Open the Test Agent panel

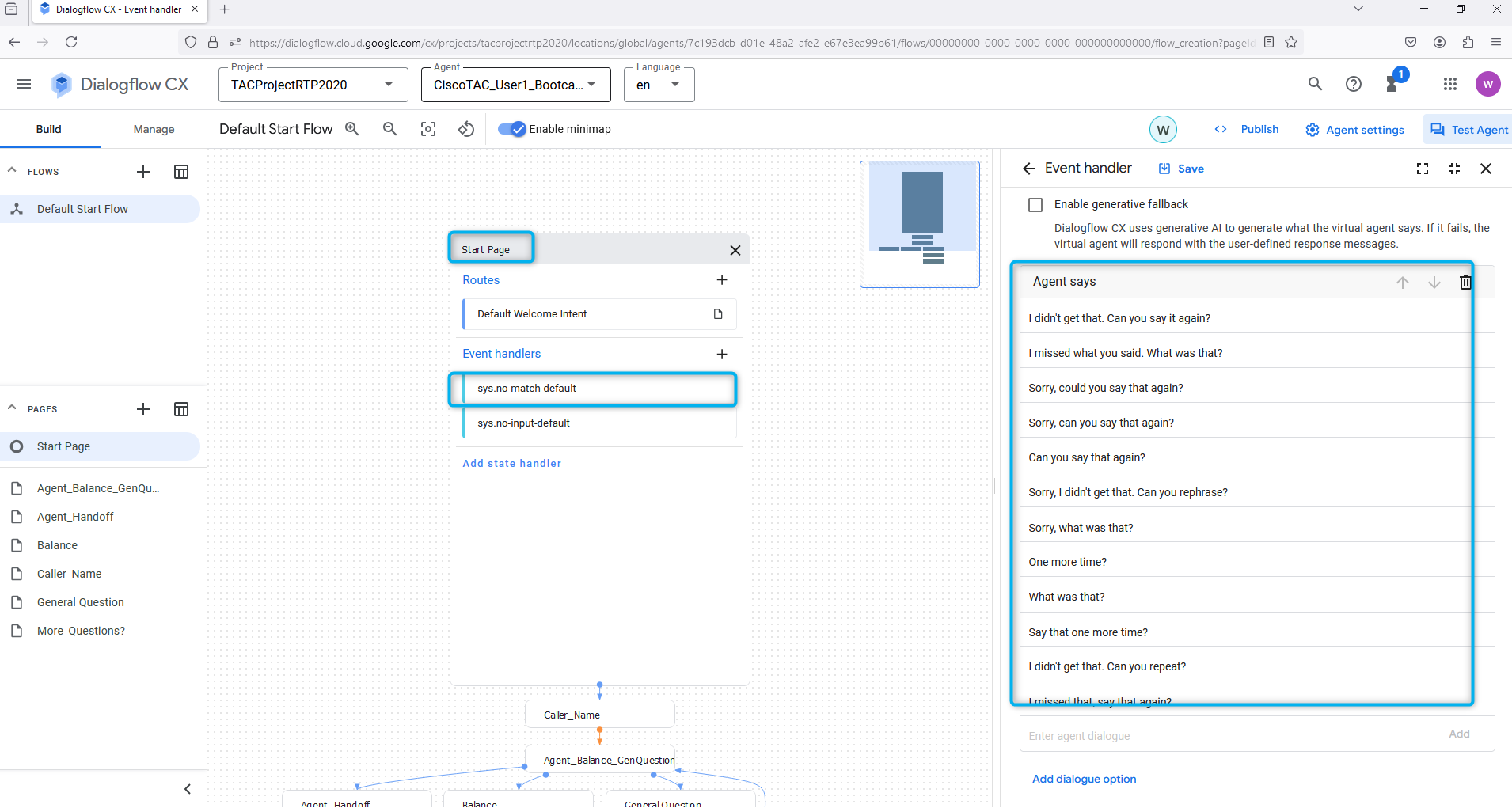(x=1469, y=130)
